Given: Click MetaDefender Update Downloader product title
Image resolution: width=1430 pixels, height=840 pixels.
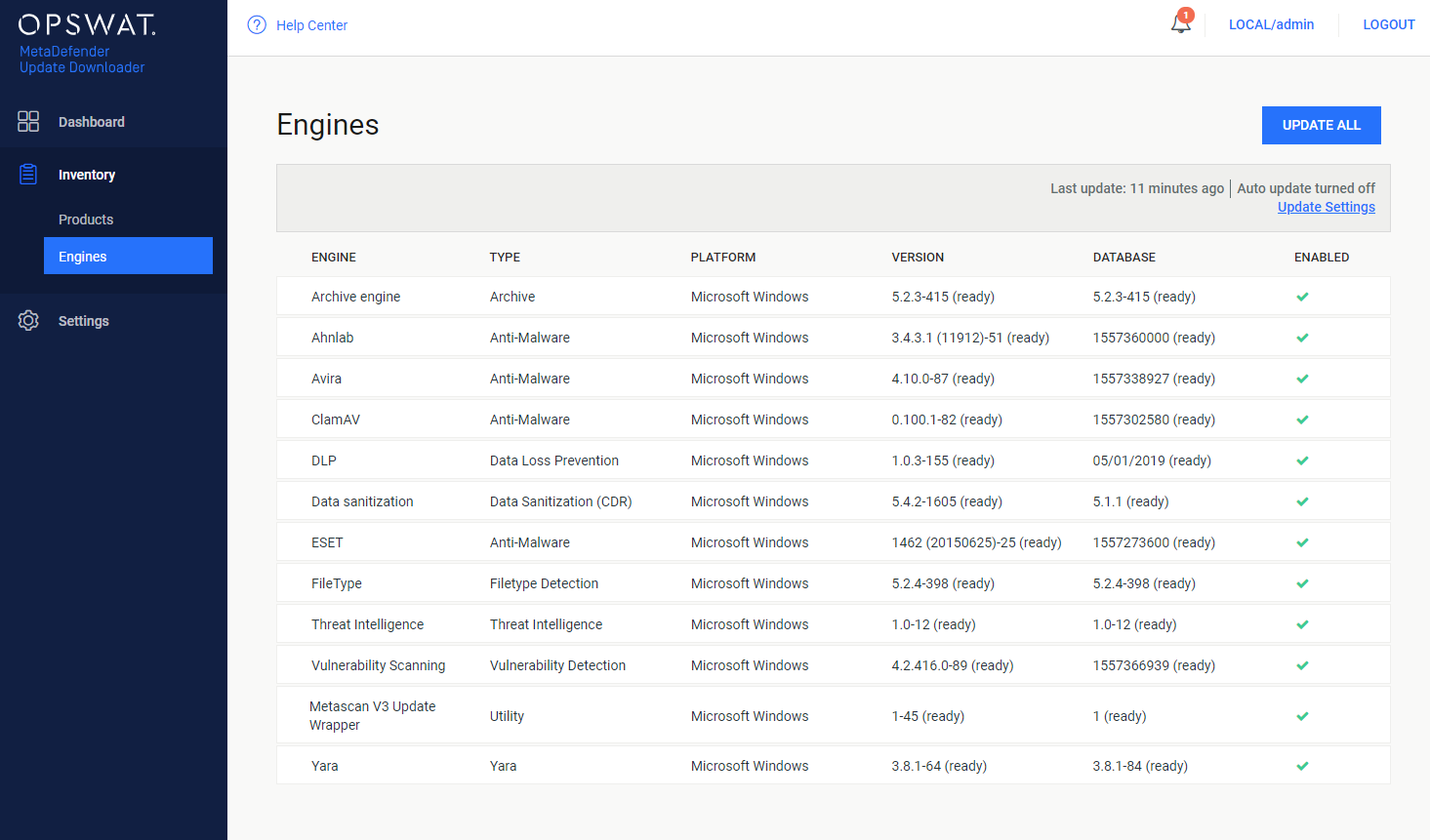Looking at the screenshot, I should tap(82, 60).
